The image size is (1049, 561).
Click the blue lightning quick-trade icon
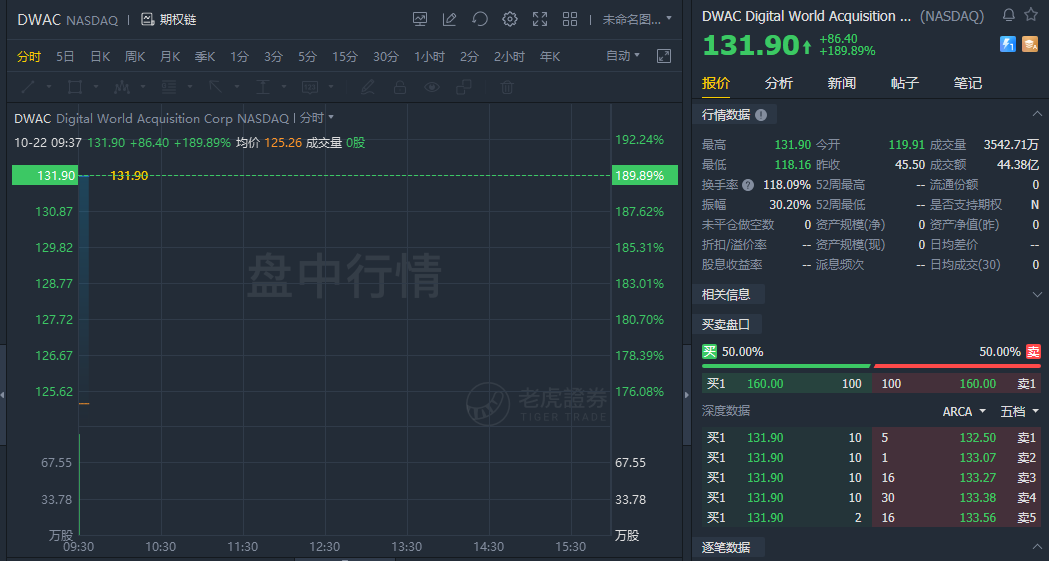[x=1008, y=44]
